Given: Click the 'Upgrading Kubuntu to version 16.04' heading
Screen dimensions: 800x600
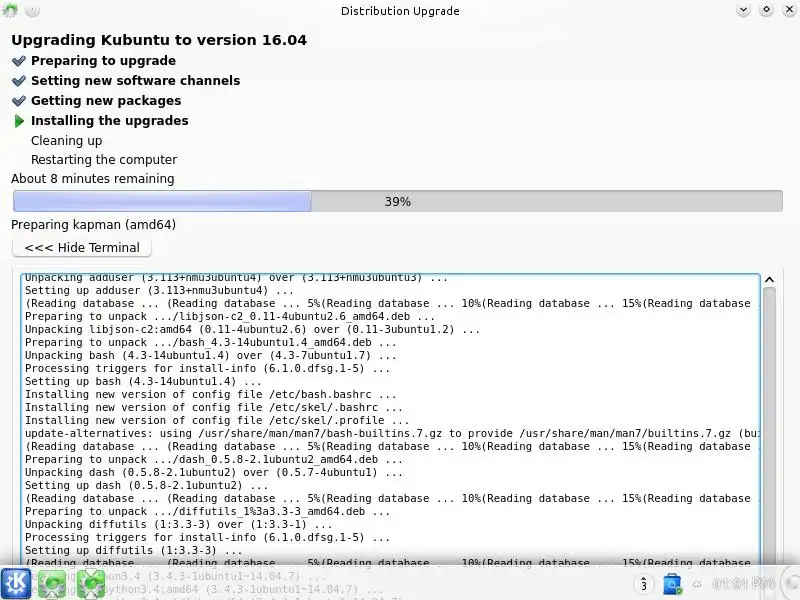Looking at the screenshot, I should point(159,40).
